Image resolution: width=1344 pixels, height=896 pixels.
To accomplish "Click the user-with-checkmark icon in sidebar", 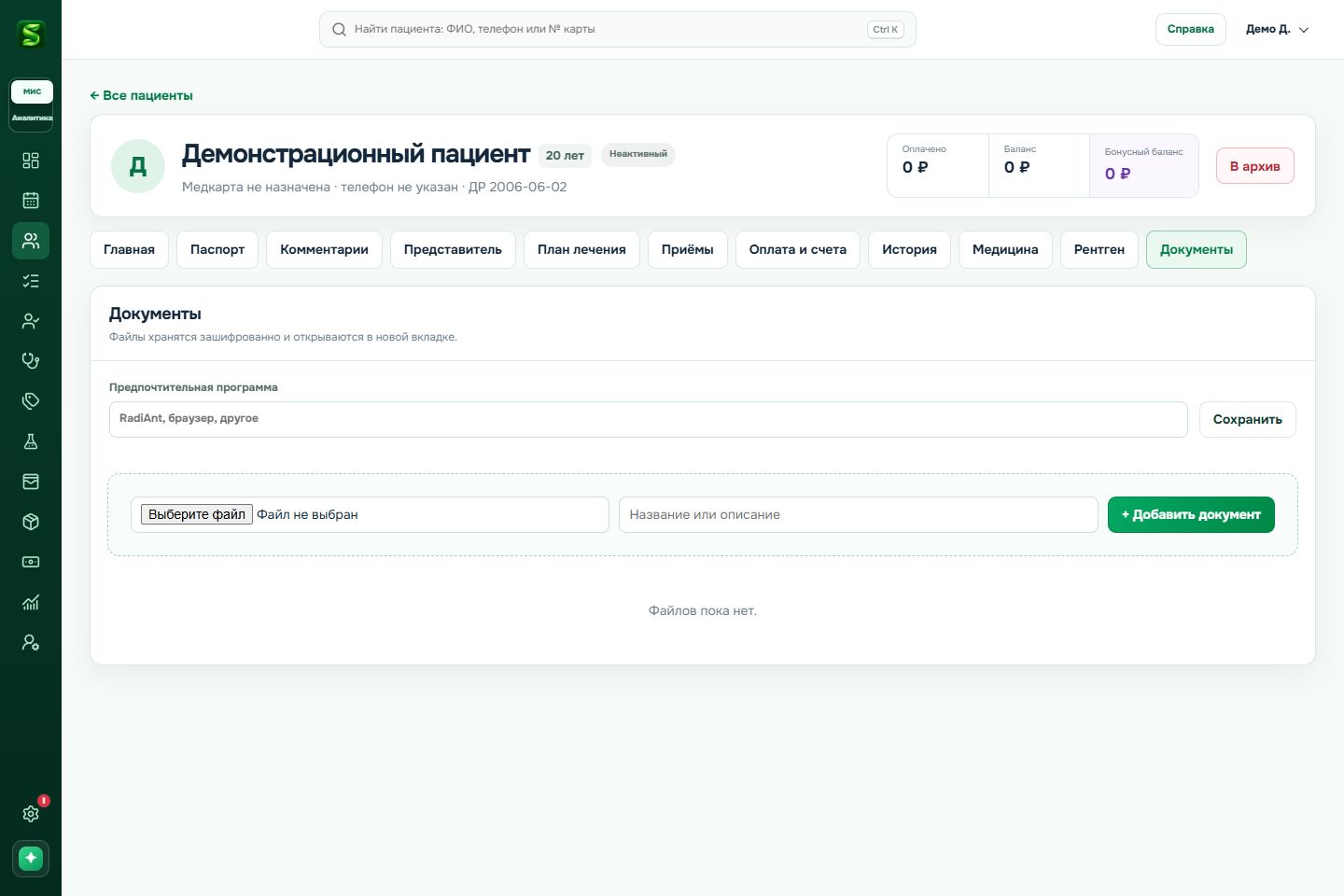I will [x=31, y=321].
